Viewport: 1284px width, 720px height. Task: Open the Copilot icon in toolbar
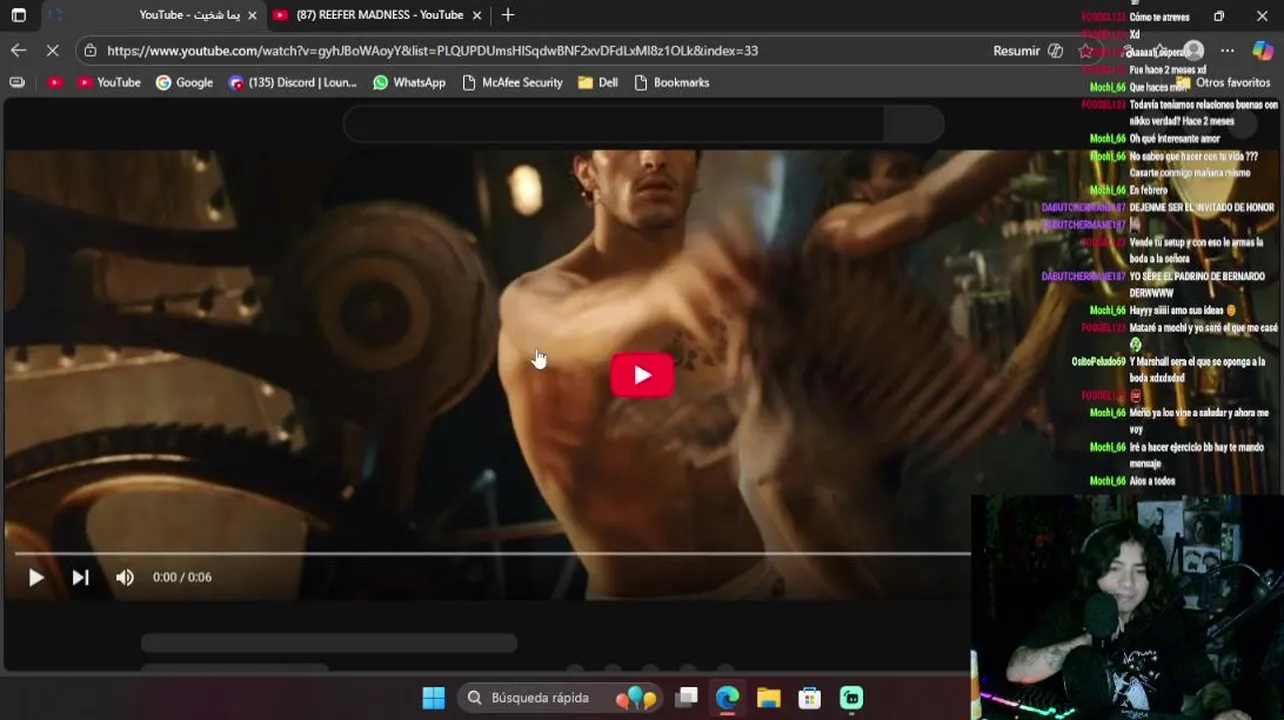(1262, 50)
